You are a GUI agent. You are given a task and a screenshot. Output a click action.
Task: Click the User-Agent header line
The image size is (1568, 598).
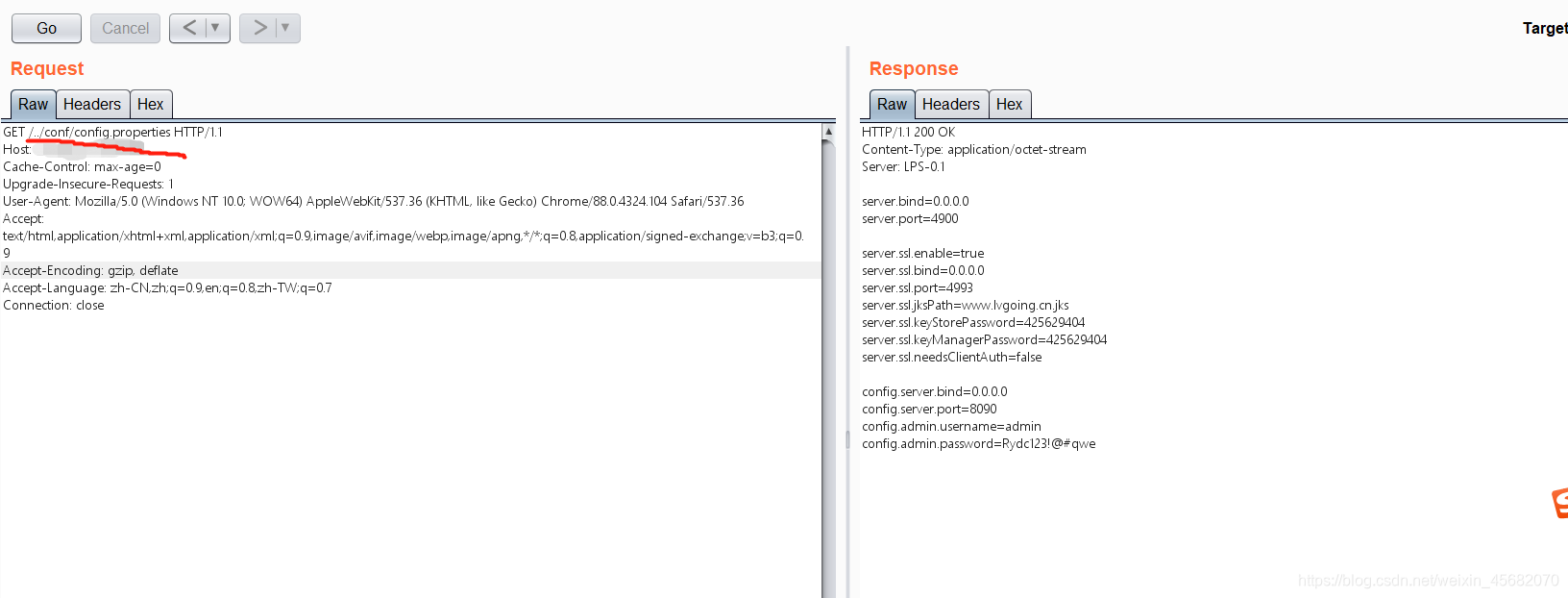374,201
